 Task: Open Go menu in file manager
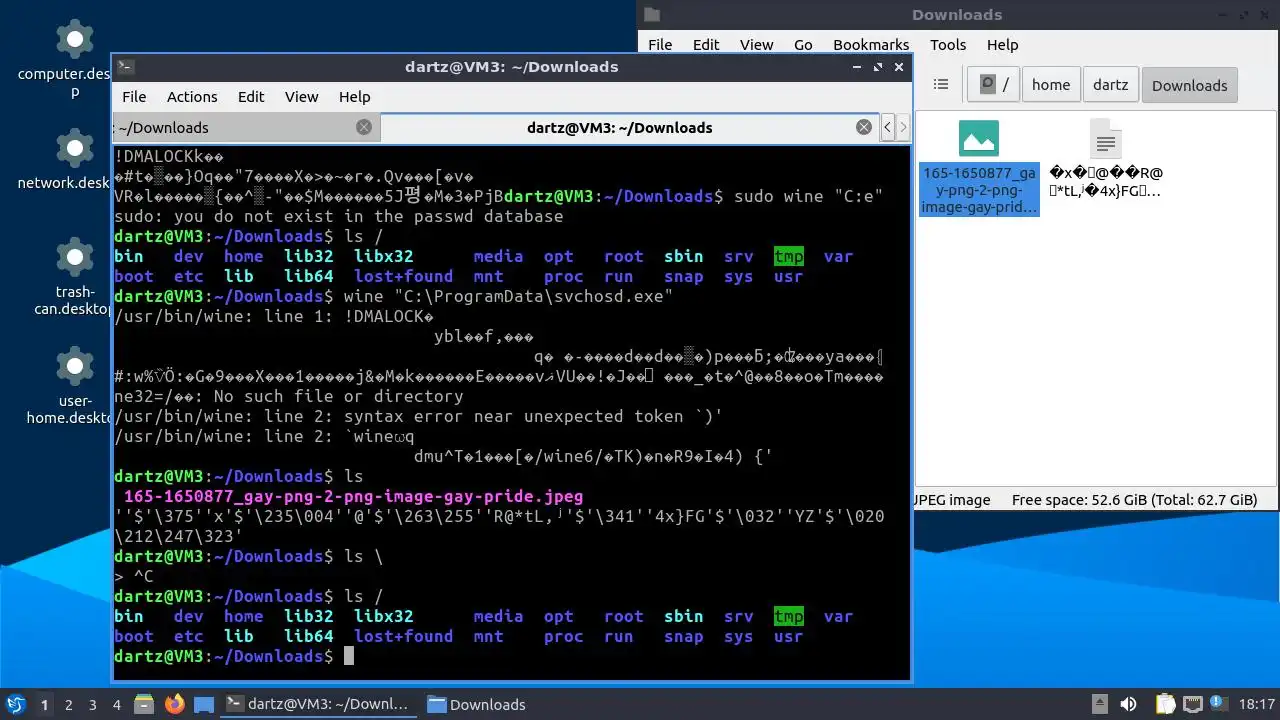803,45
